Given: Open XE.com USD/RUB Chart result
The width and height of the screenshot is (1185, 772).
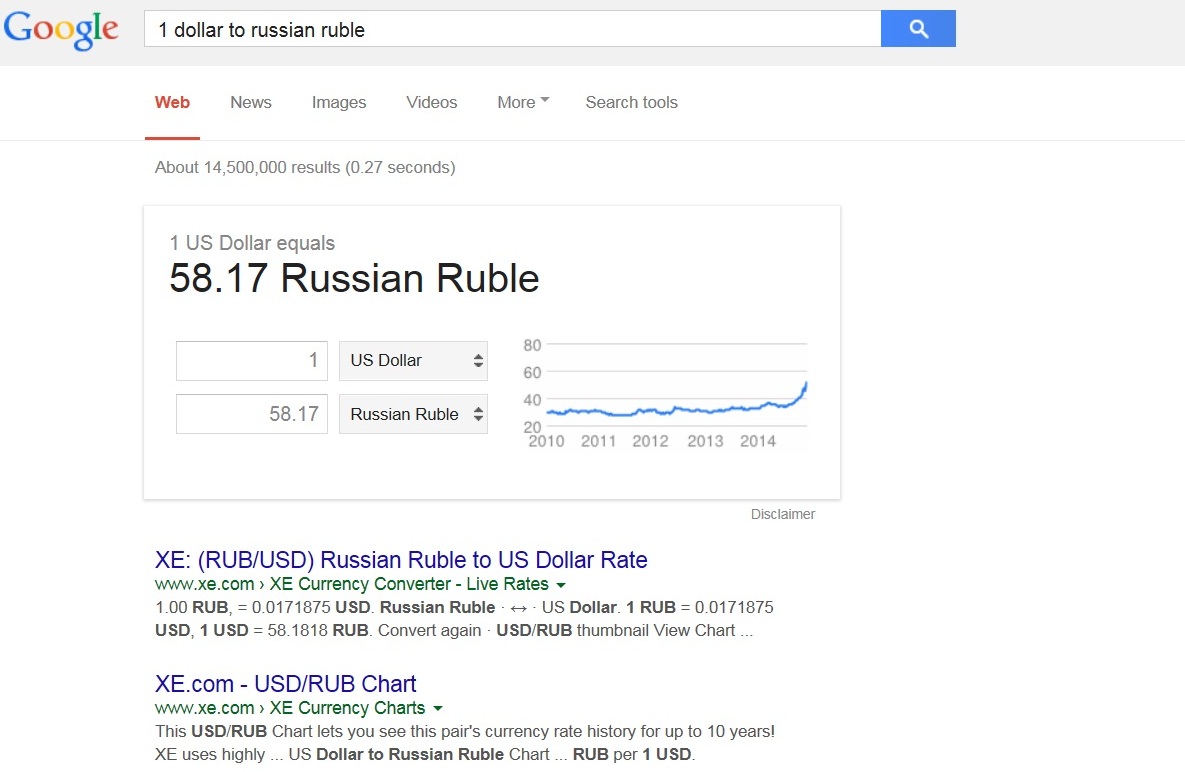Looking at the screenshot, I should 285,684.
